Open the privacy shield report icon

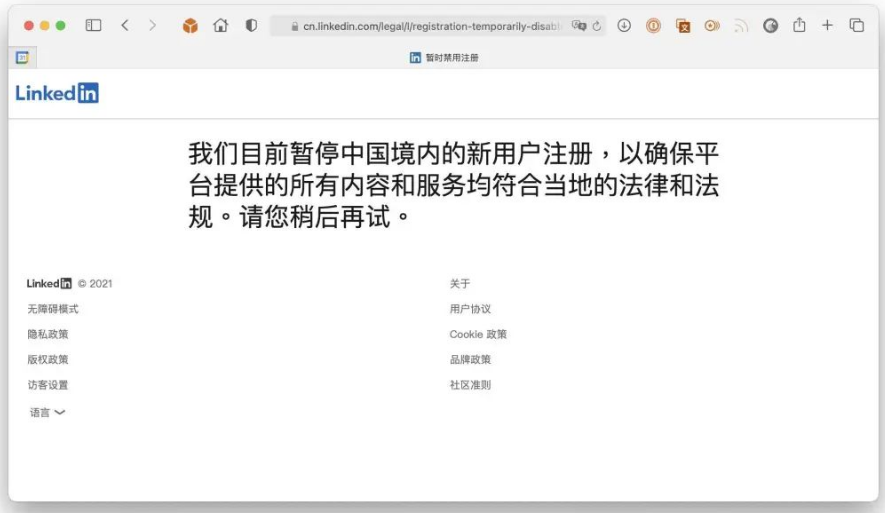tap(251, 26)
